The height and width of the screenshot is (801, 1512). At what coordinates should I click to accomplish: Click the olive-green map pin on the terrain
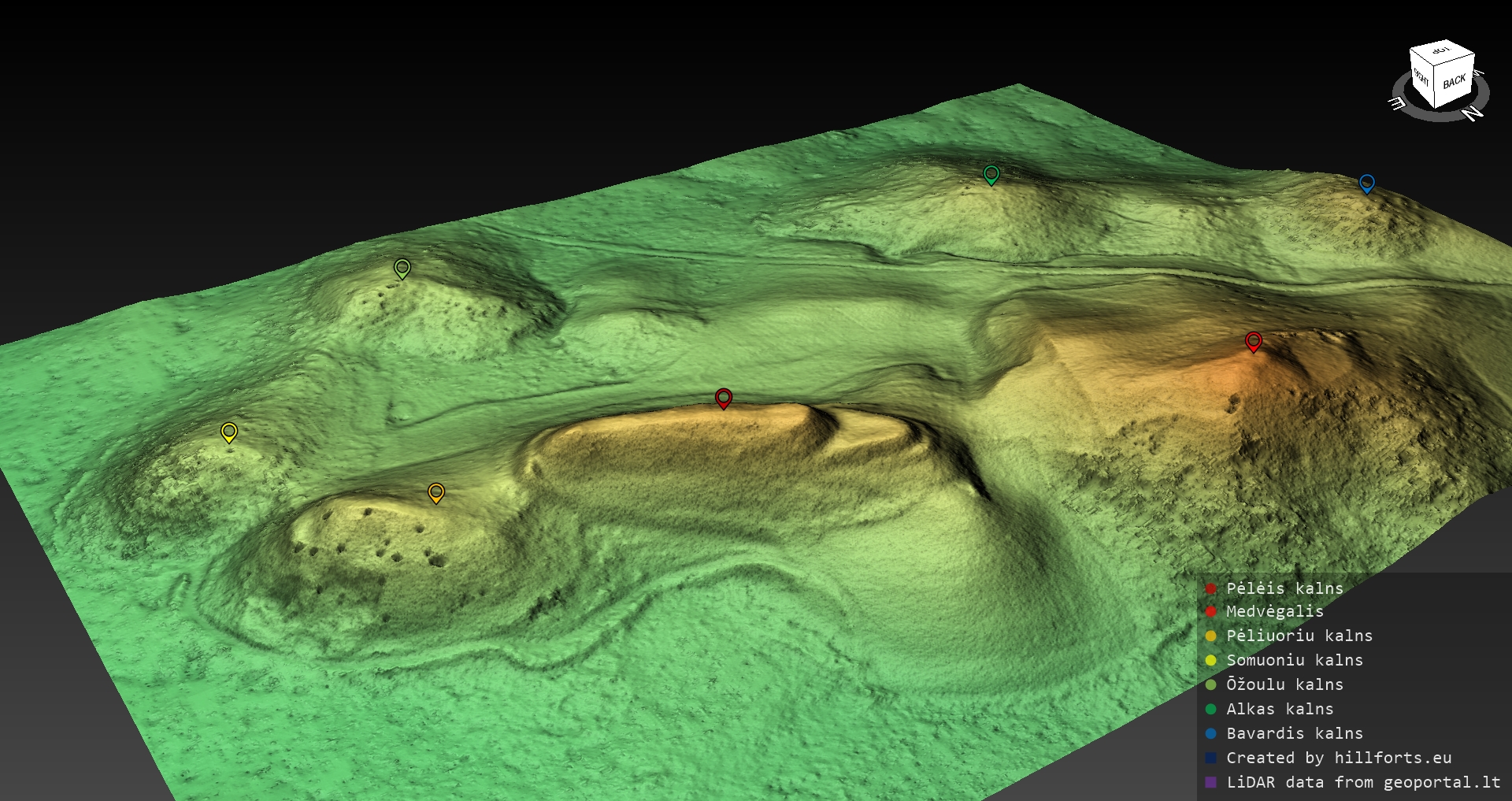pyautogui.click(x=402, y=268)
